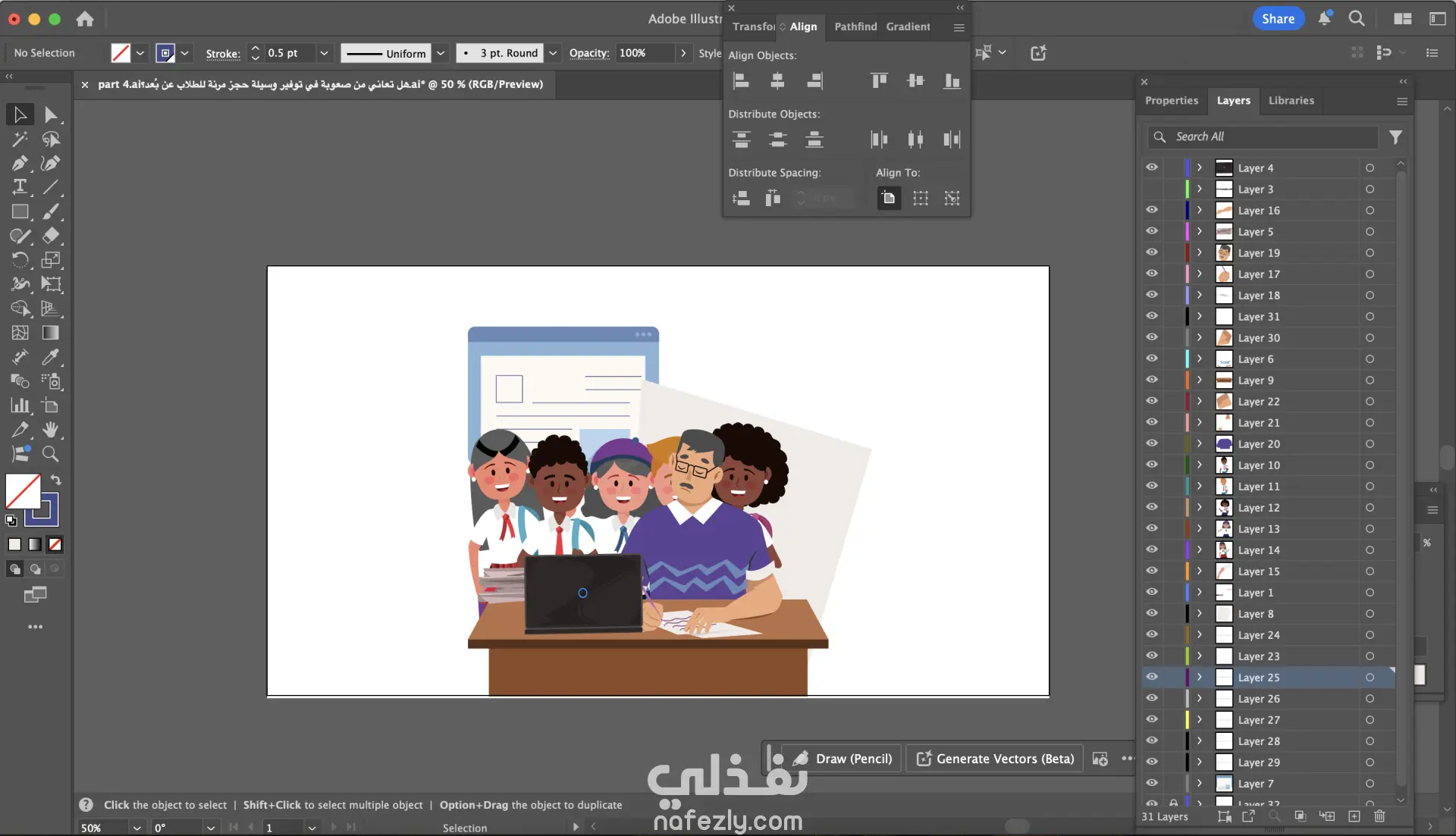Select the Type tool
Image resolution: width=1456 pixels, height=836 pixels.
pos(20,187)
